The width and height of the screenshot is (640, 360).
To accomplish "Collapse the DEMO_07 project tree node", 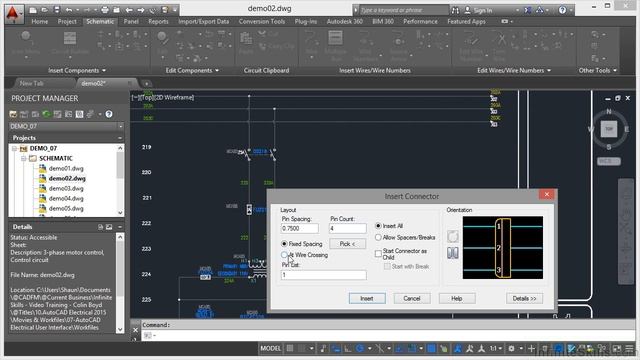I will pos(15,148).
